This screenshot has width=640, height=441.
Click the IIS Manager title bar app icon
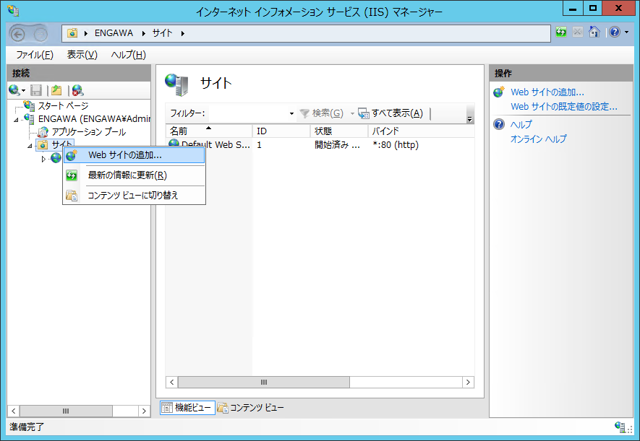(x=13, y=10)
